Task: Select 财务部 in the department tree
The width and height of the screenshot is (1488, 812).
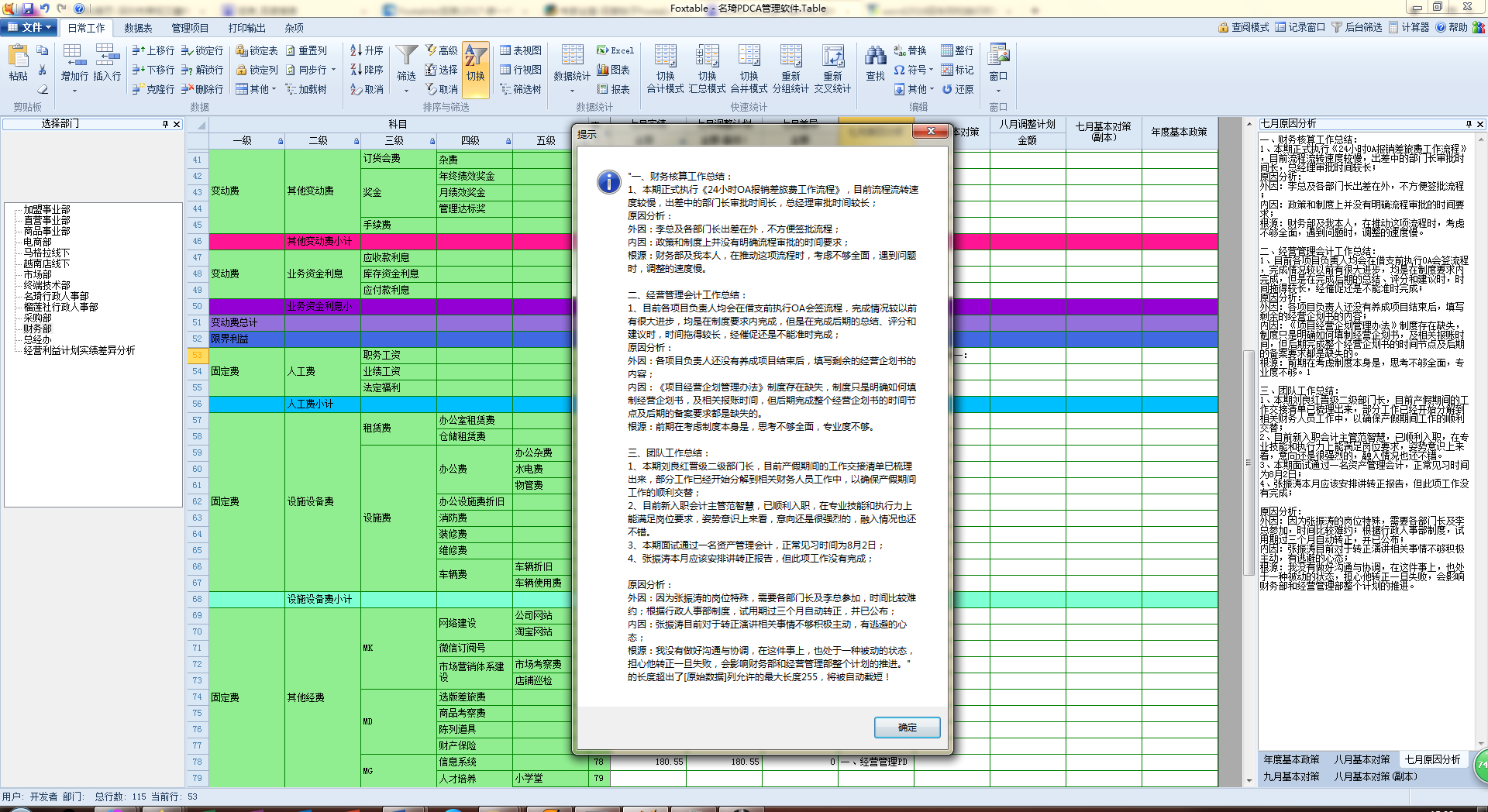Action: (x=37, y=329)
